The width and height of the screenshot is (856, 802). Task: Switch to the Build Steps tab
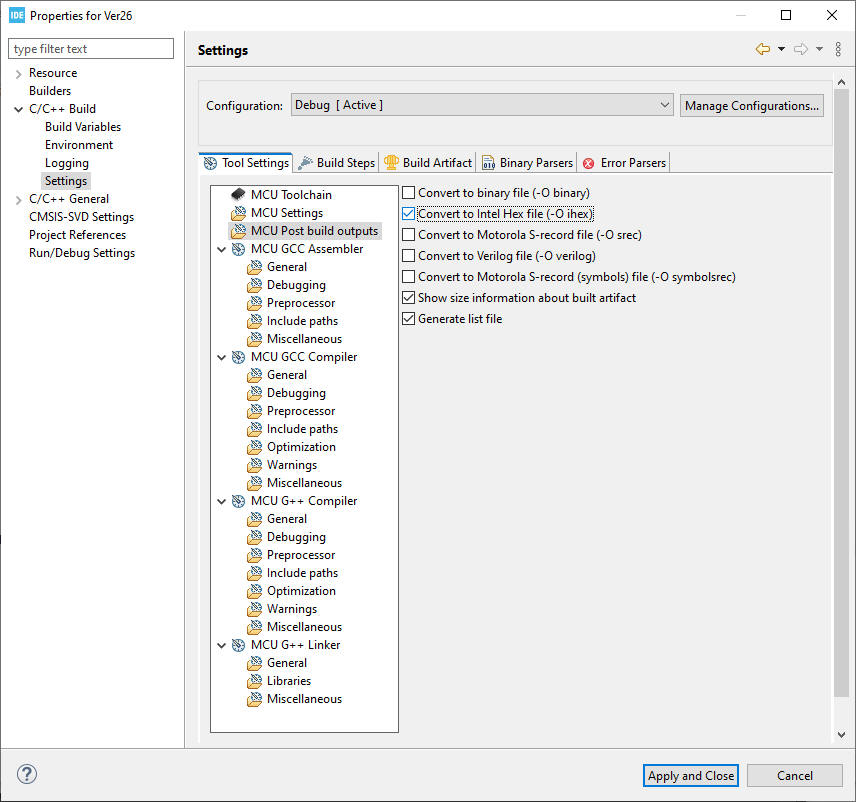pyautogui.click(x=337, y=163)
